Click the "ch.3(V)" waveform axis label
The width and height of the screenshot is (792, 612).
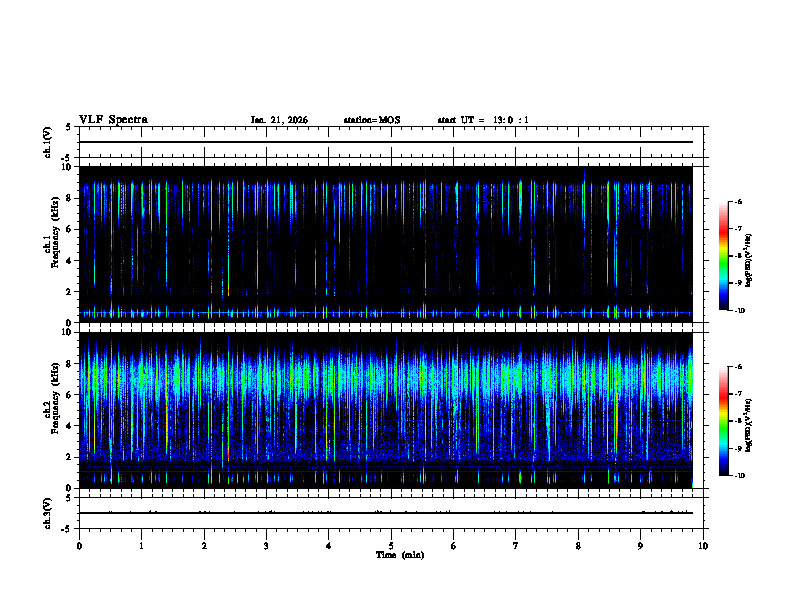(47, 513)
